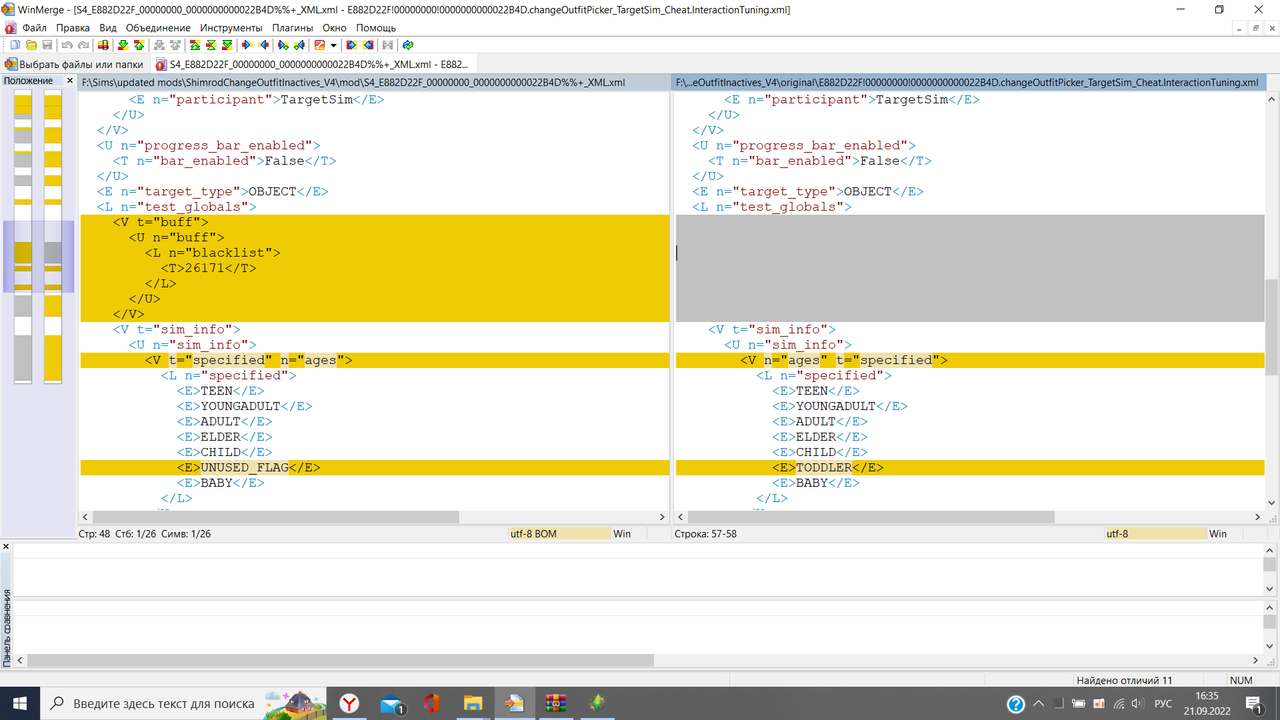Create a new comparison document
This screenshot has height=720, width=1280.
tap(14, 45)
